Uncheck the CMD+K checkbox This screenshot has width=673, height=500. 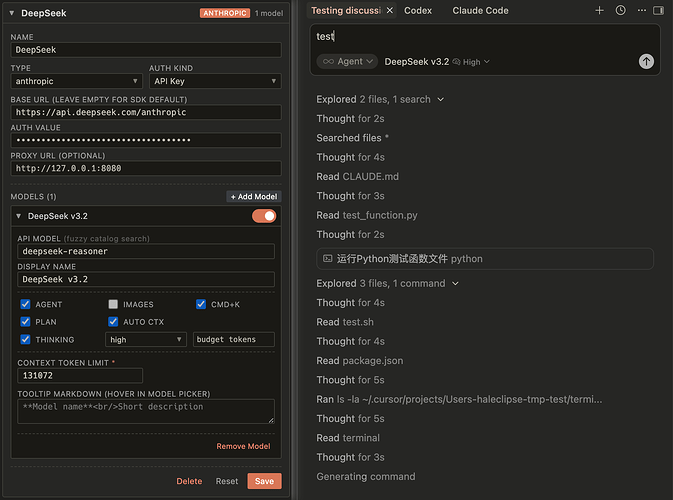click(201, 304)
